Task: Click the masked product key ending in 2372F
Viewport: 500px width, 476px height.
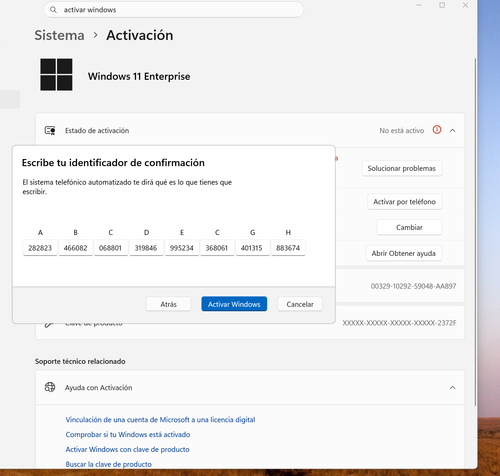Action: pos(399,323)
